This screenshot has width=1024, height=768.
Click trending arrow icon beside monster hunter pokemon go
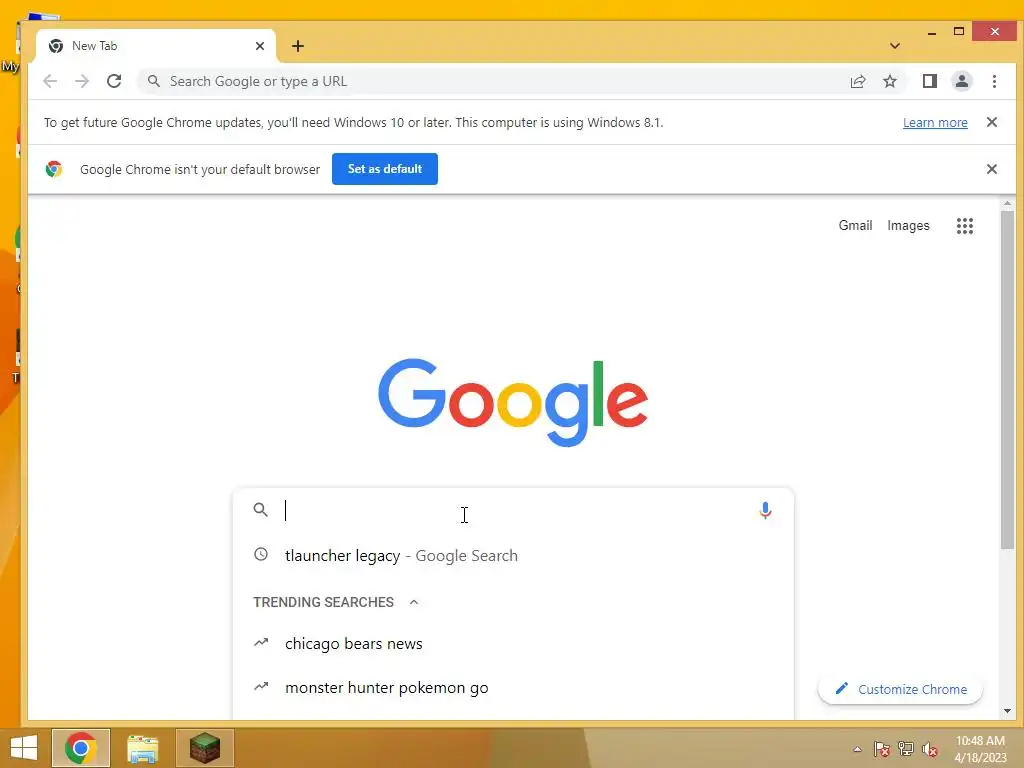tap(261, 686)
